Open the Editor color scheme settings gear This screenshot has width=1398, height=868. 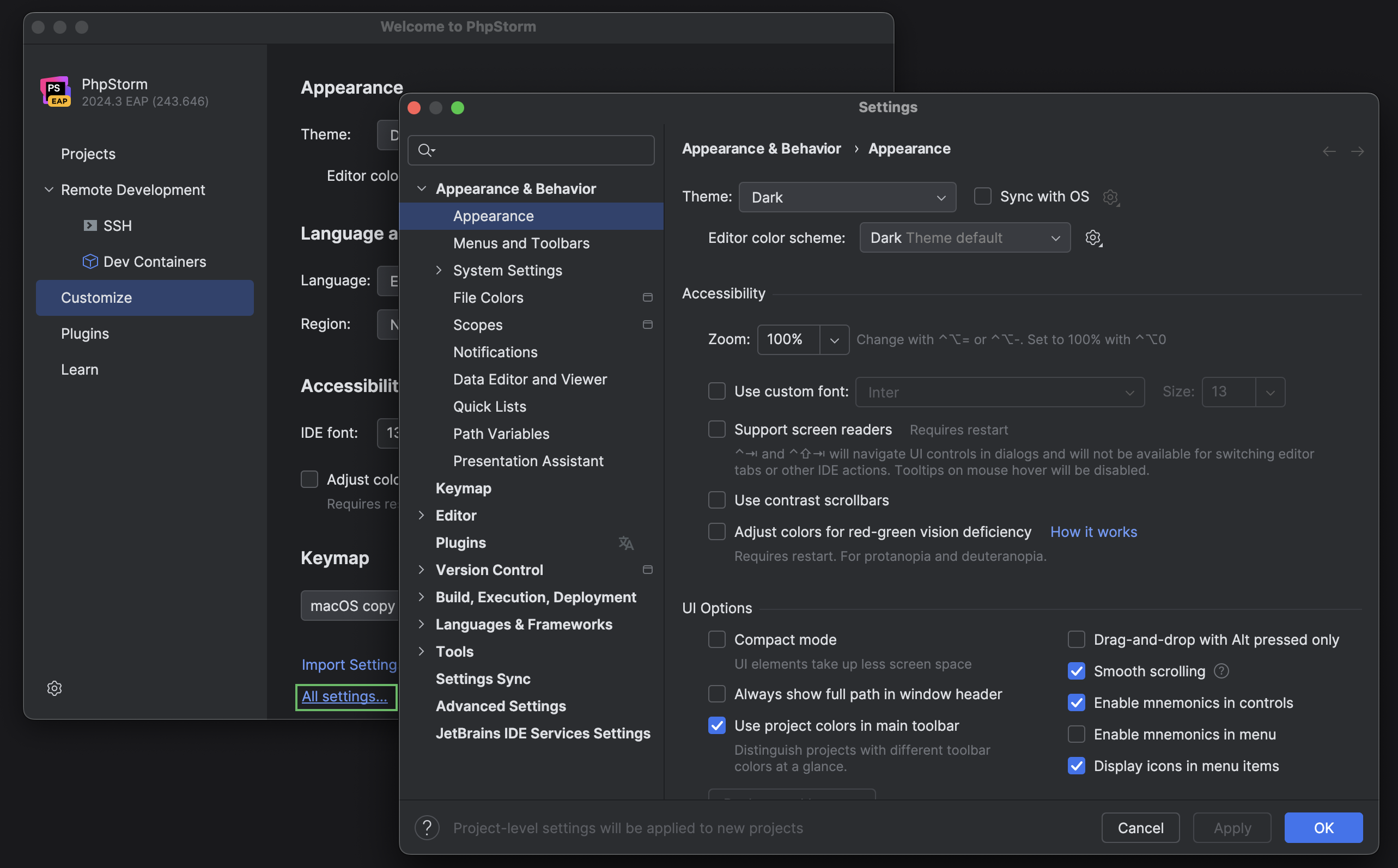pos(1093,237)
